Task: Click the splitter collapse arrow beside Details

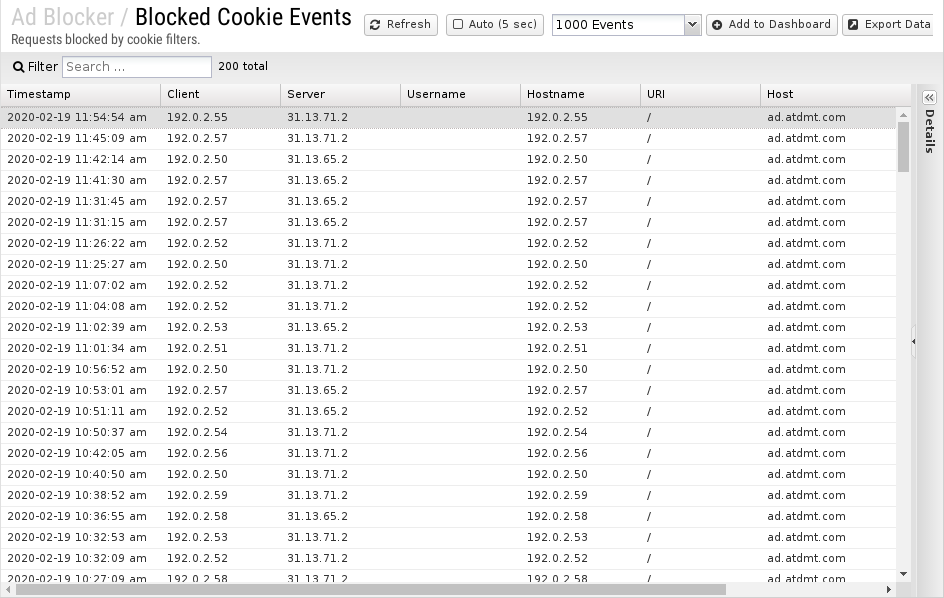Action: click(x=914, y=342)
